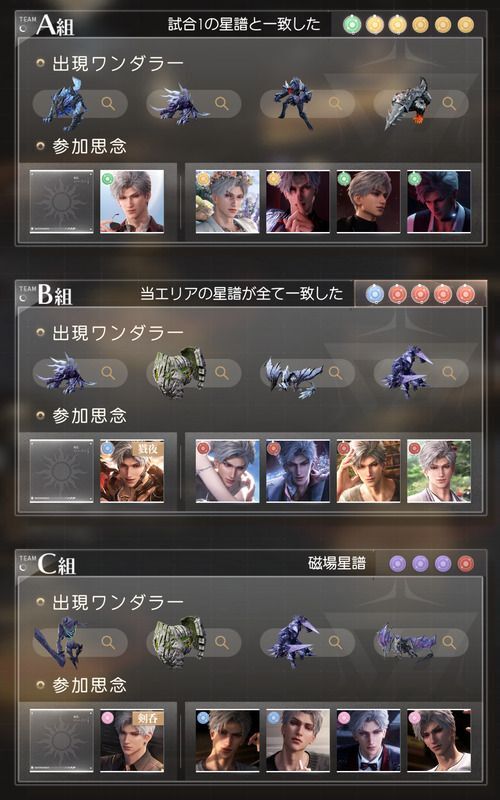Select empty sun memory slot in Team A

(x=61, y=202)
